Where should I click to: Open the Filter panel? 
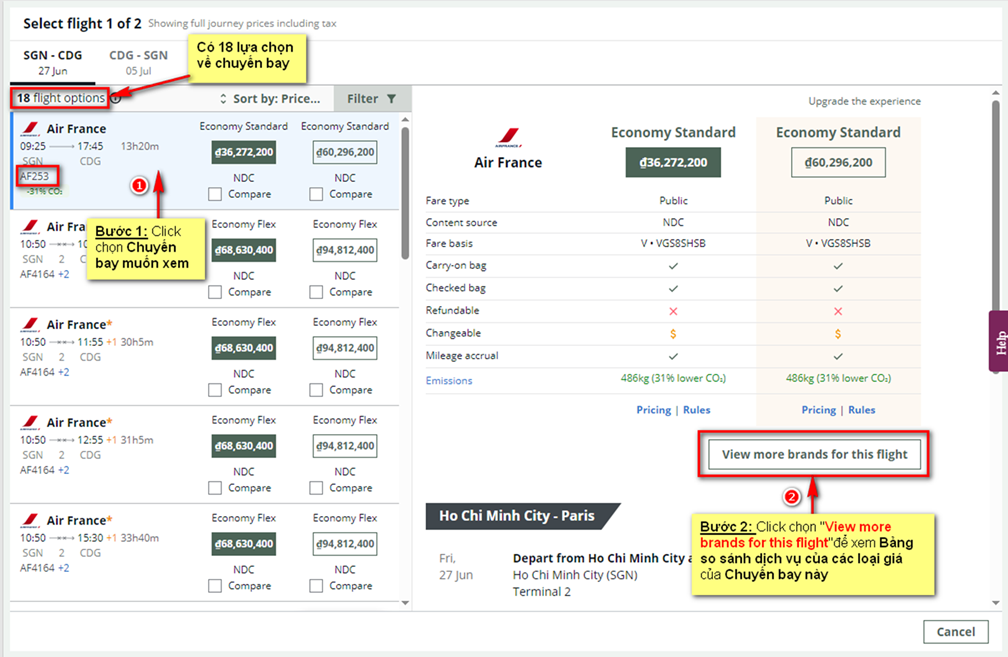pyautogui.click(x=372, y=98)
